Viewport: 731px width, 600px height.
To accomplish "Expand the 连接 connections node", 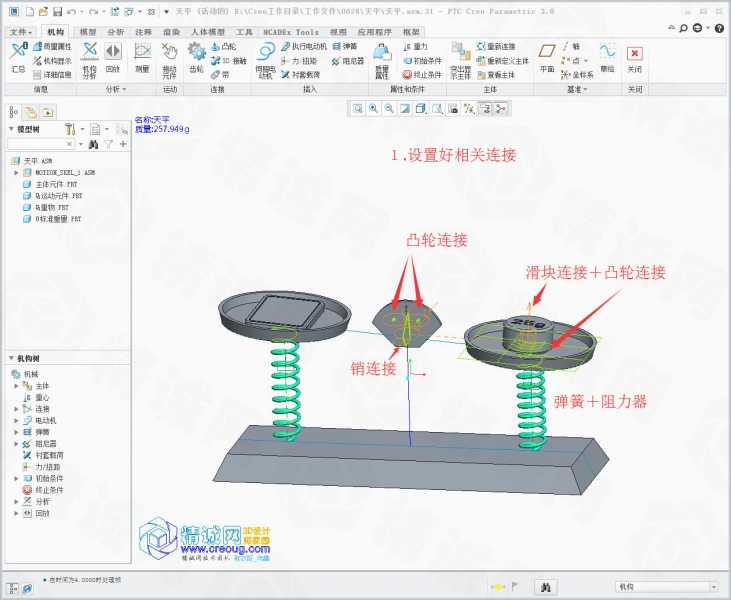I will pos(16,409).
